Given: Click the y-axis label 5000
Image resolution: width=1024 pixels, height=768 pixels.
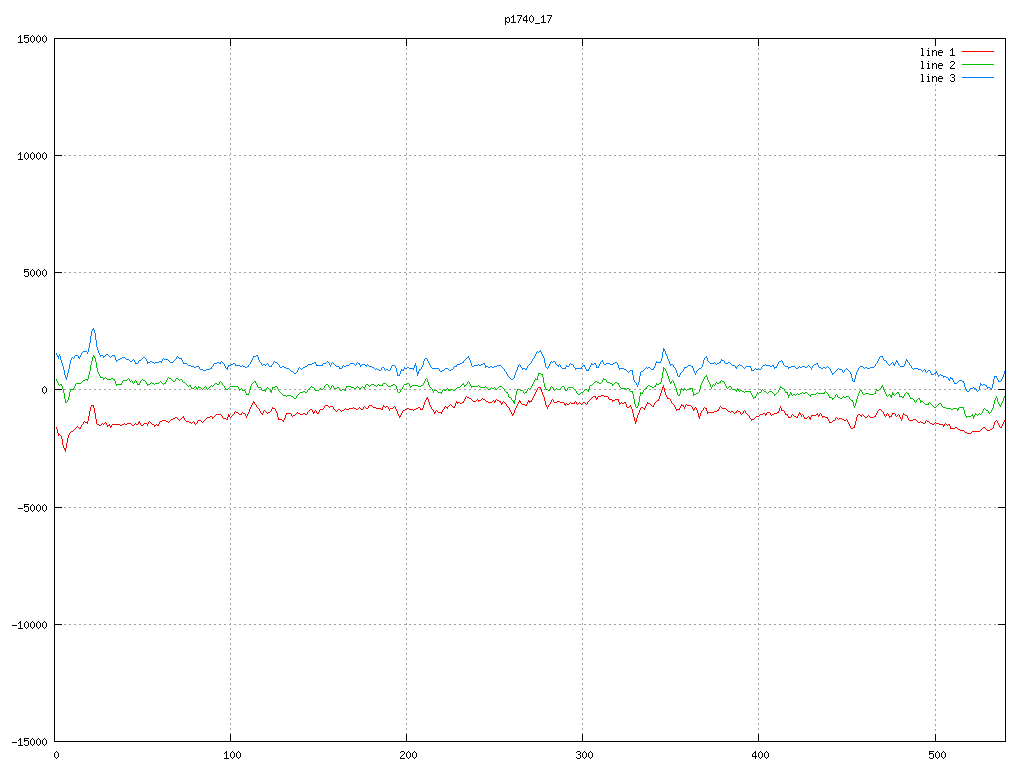Looking at the screenshot, I should coord(36,273).
